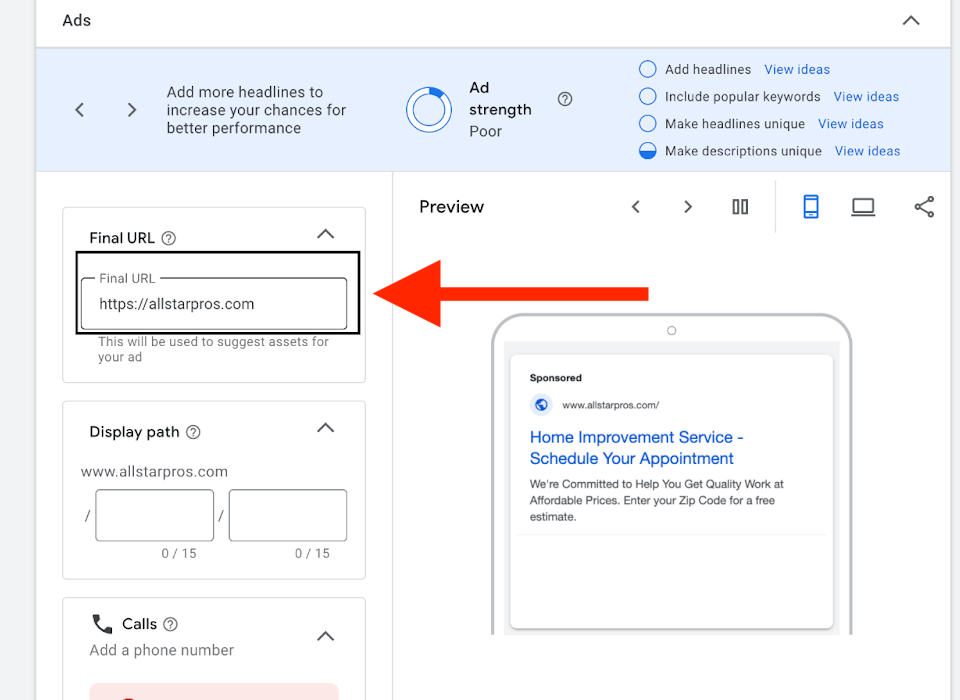The image size is (960, 700).
Task: Switch preview to mobile device view
Action: 811,207
